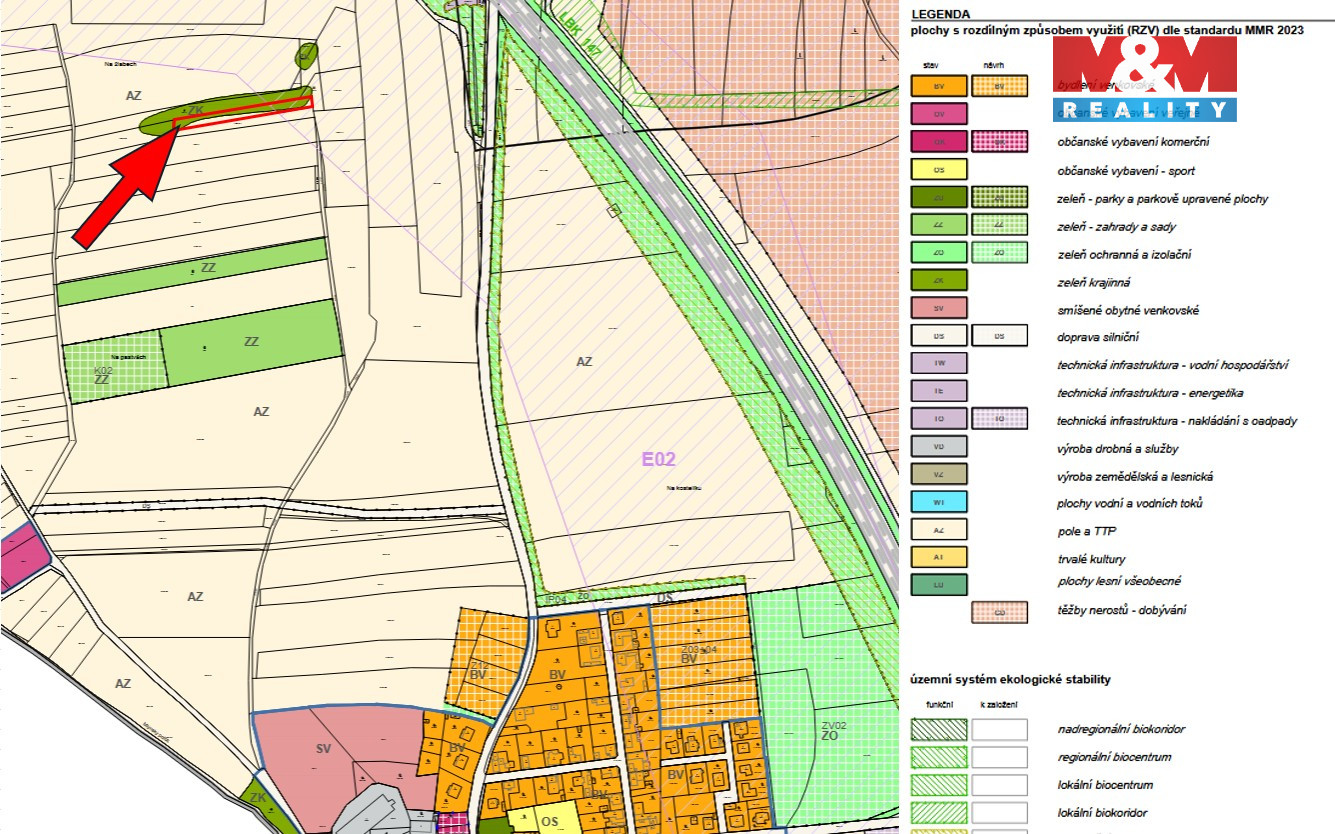
Task: Click the 'LEGENDA' heading
Action: (940, 14)
